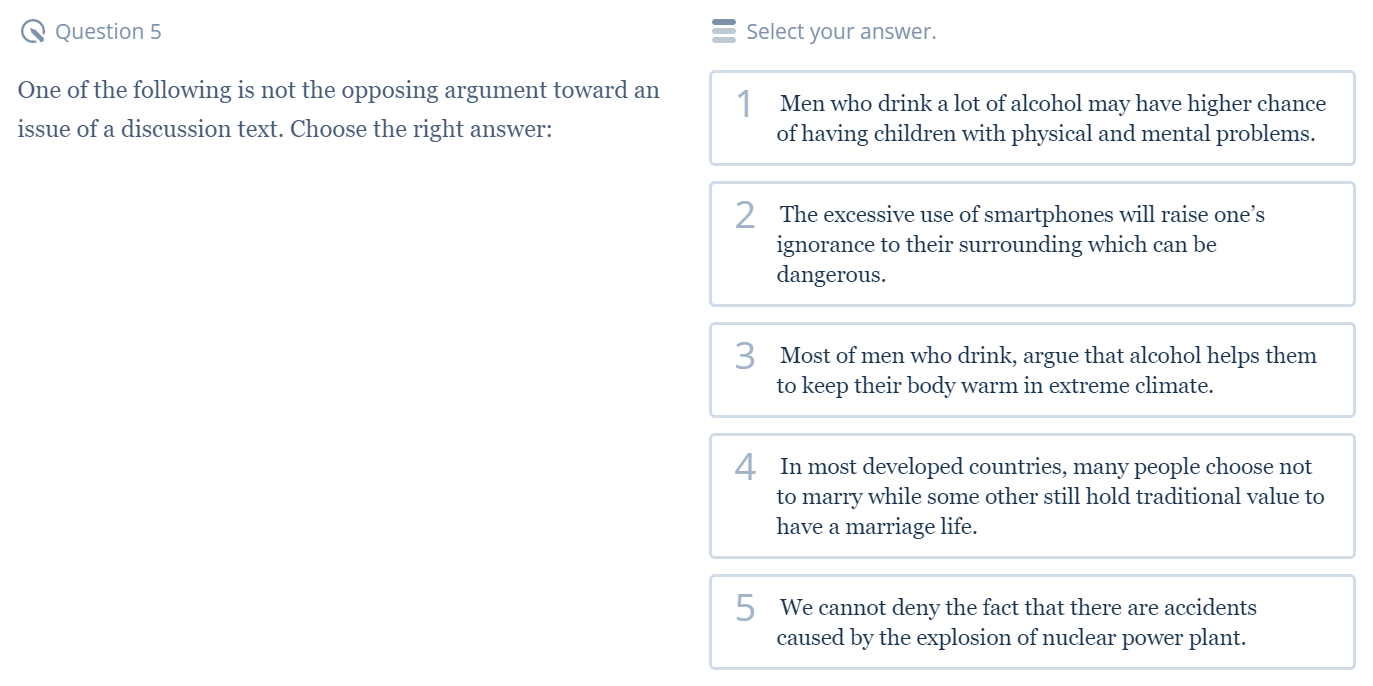Click the Question 5 heading
The image size is (1373, 686).
110,31
